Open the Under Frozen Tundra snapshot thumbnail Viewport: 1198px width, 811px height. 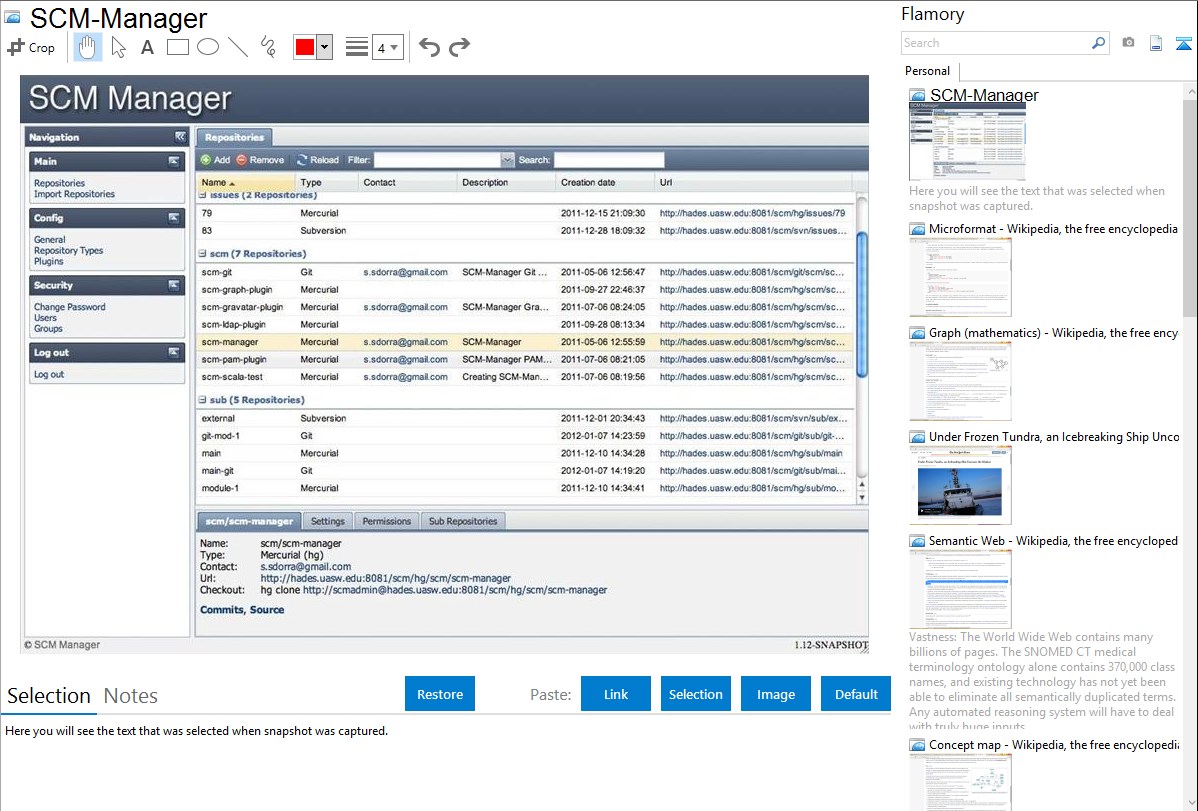(x=960, y=486)
